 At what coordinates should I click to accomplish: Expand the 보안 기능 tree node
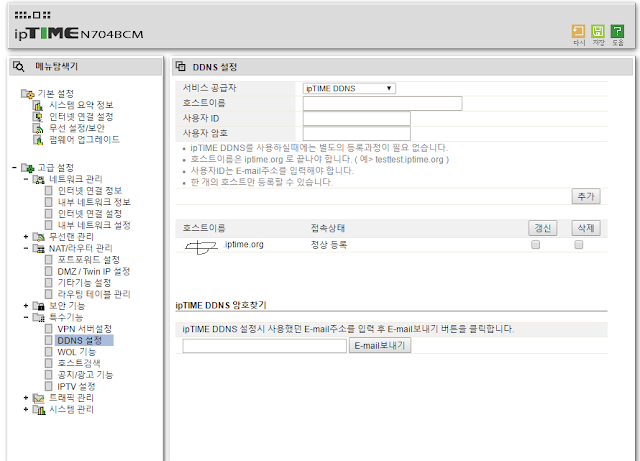pos(26,305)
